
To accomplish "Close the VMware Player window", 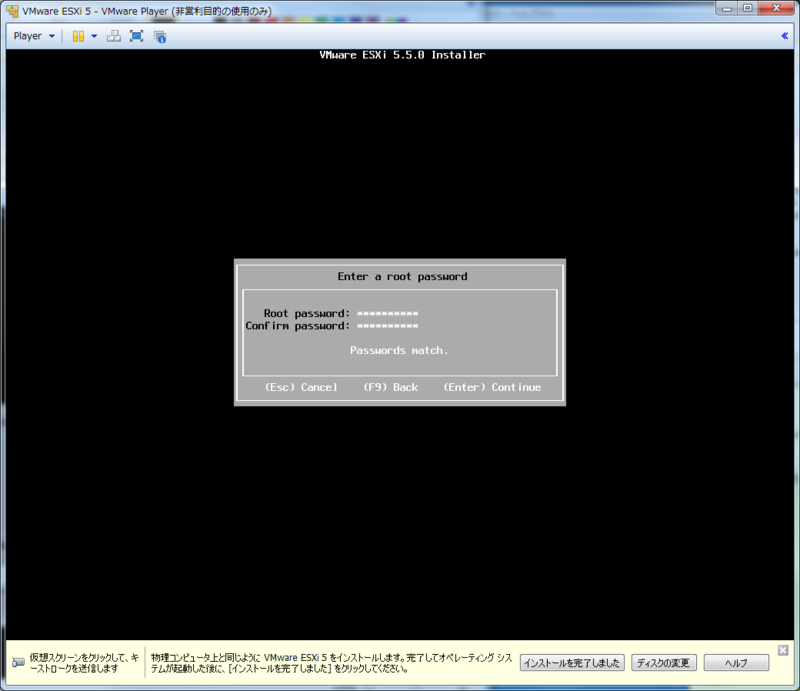I will point(776,8).
